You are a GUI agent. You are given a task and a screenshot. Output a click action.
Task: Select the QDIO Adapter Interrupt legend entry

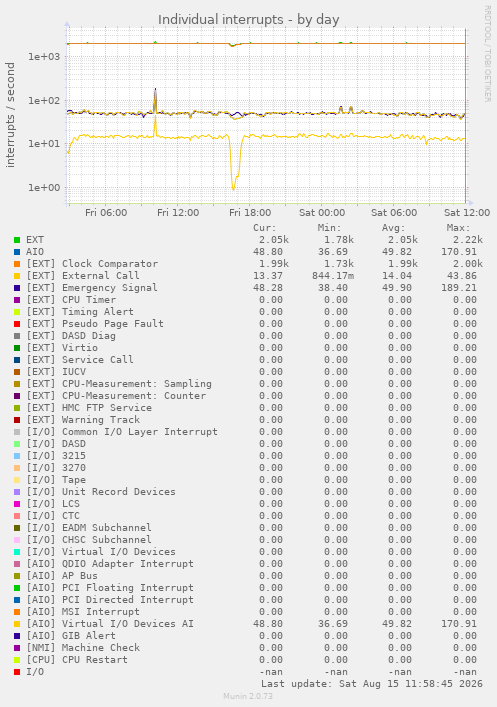point(110,564)
